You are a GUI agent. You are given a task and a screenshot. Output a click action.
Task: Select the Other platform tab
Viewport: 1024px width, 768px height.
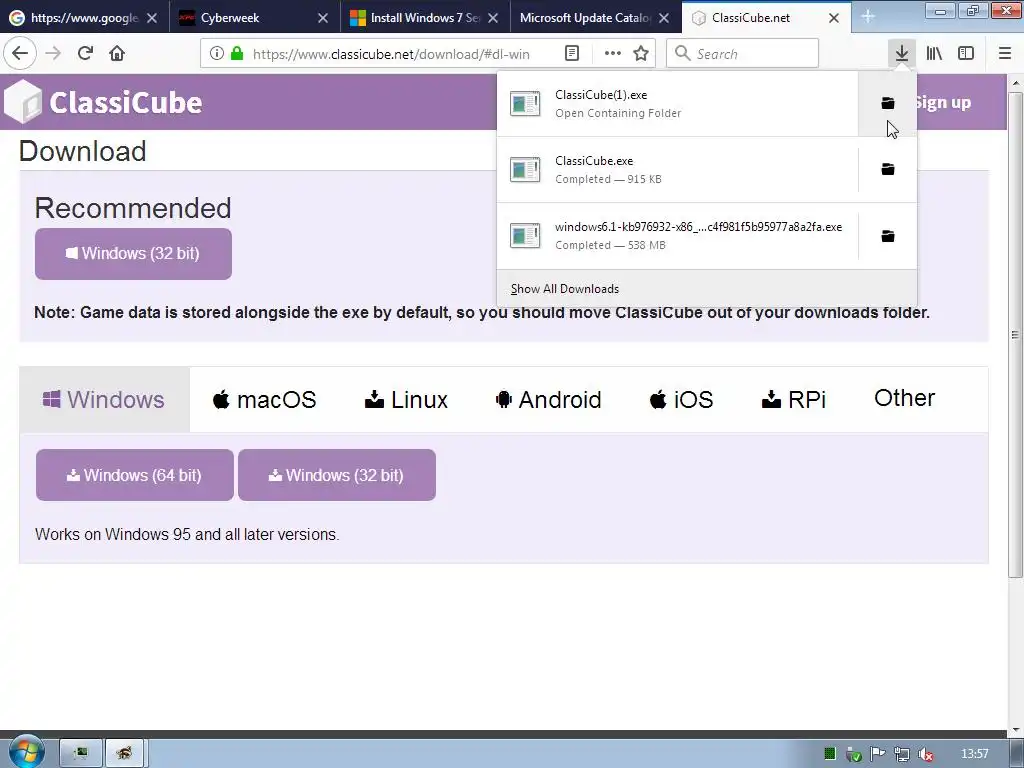[904, 398]
